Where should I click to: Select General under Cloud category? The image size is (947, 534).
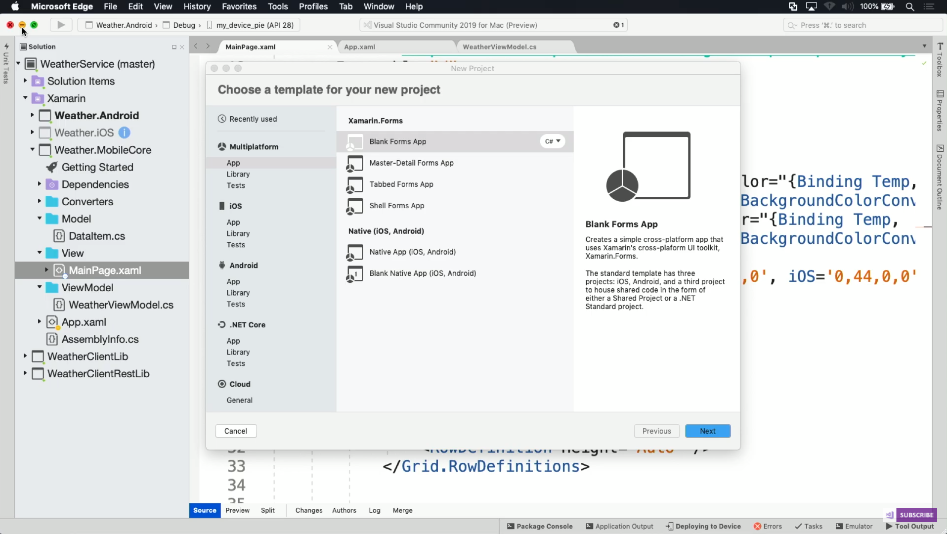point(239,400)
